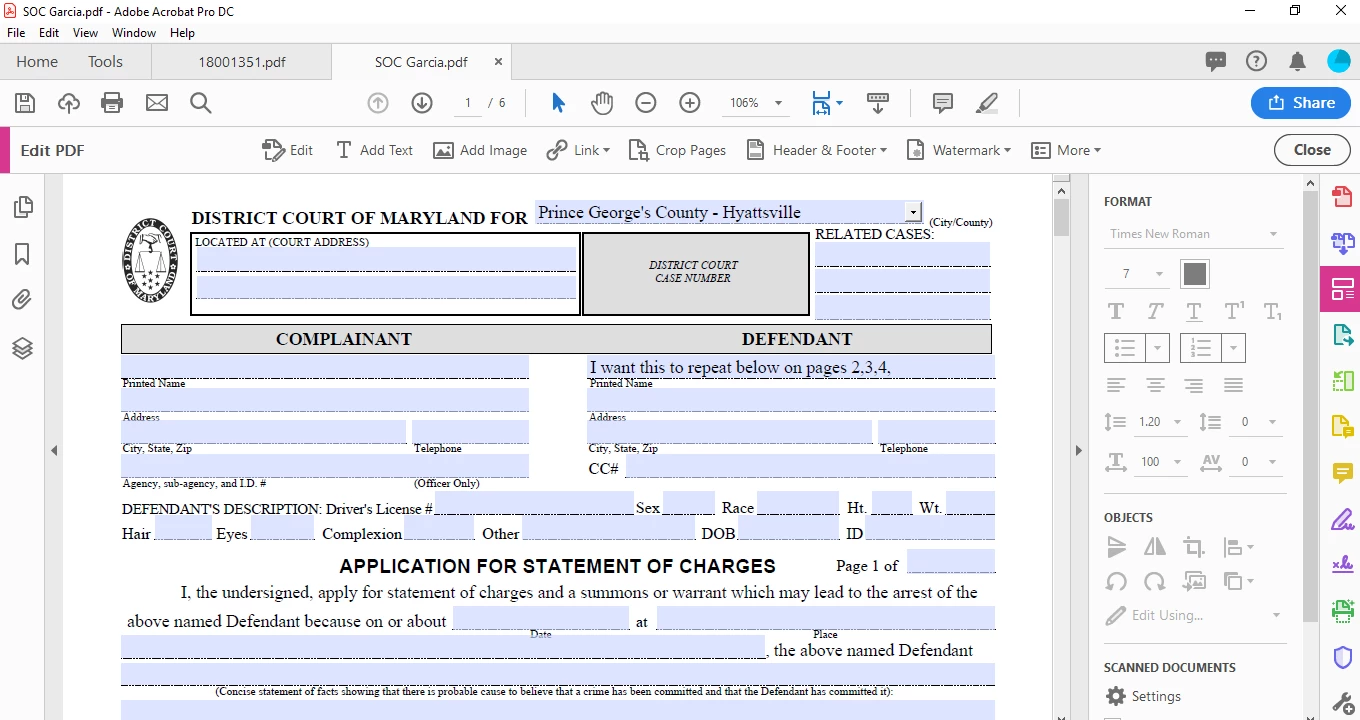This screenshot has height=720, width=1360.
Task: Print the document with the printer icon
Action: coord(112,103)
